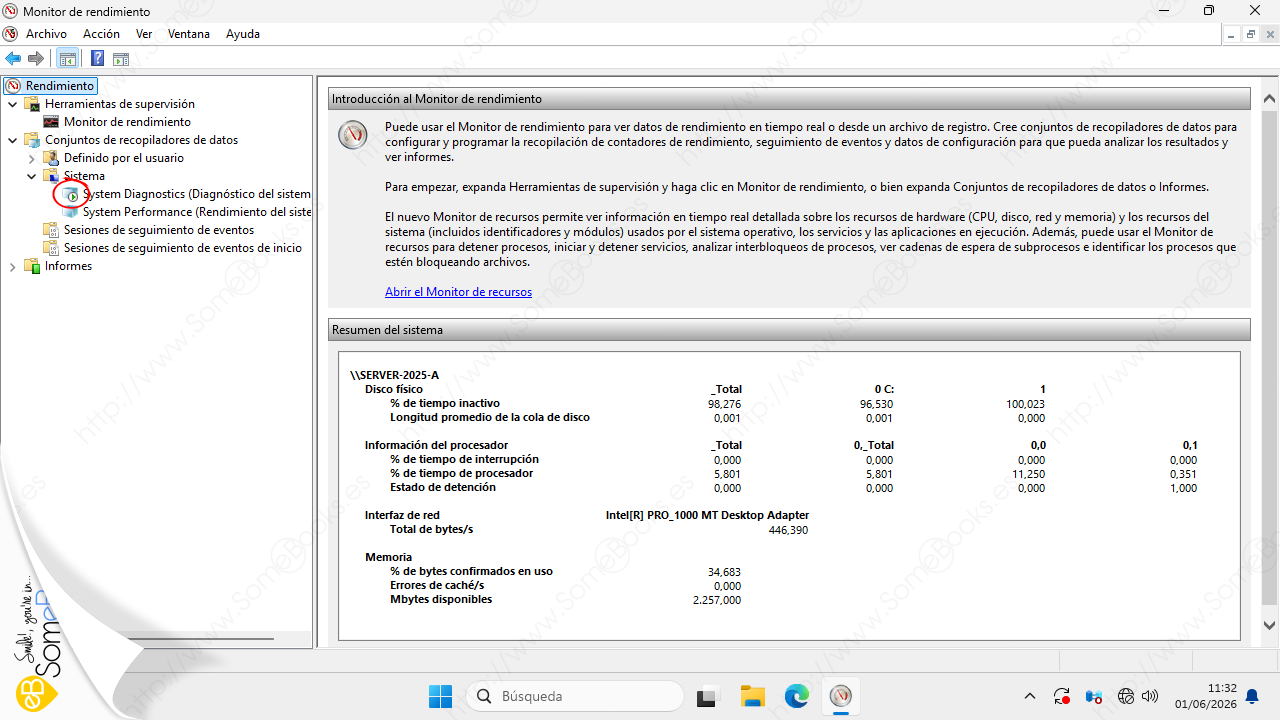Open the Ventana menu
The width and height of the screenshot is (1280, 720).
click(189, 33)
